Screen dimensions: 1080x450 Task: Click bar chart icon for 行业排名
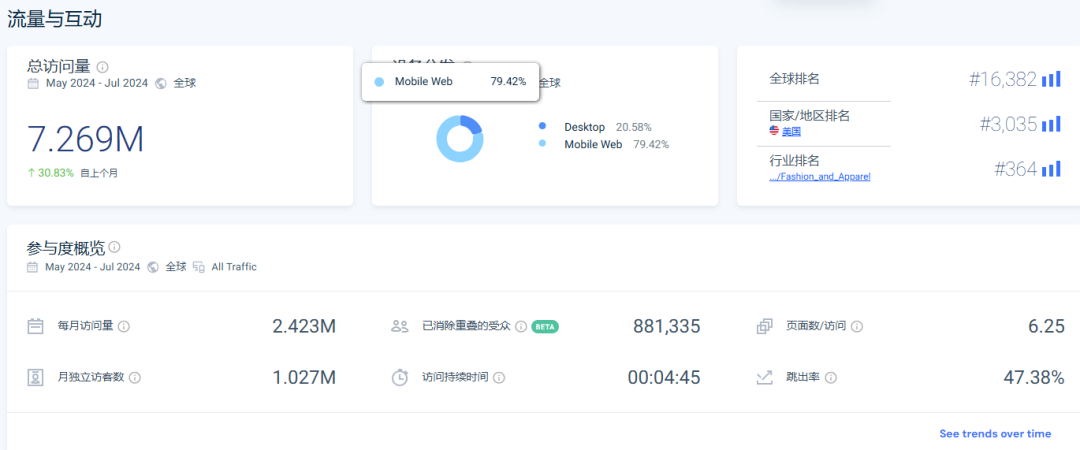[x=1050, y=169]
